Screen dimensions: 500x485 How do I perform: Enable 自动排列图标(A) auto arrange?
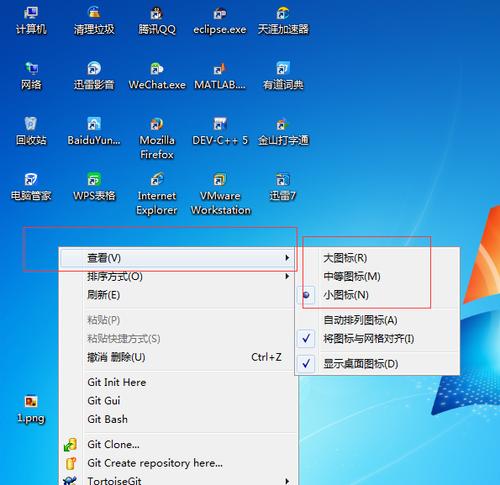pyautogui.click(x=360, y=320)
